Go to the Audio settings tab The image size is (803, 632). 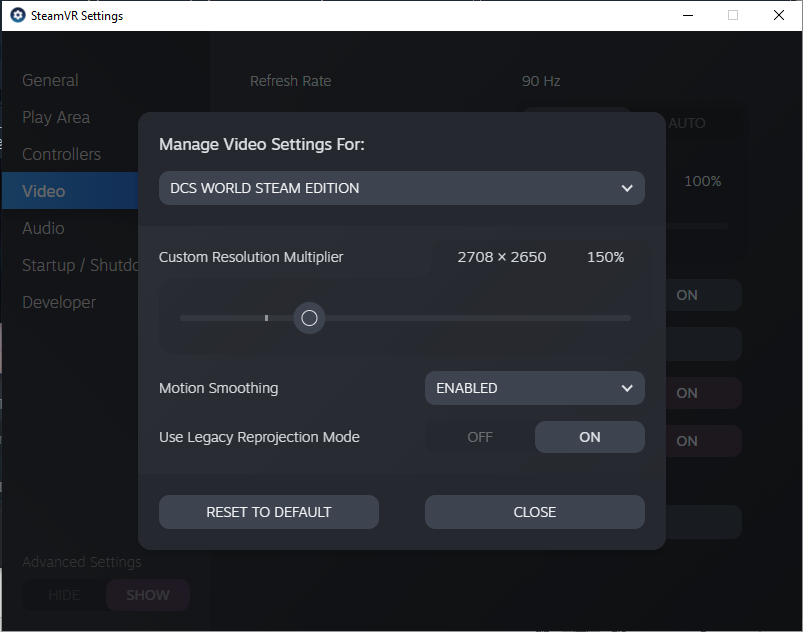click(x=43, y=228)
